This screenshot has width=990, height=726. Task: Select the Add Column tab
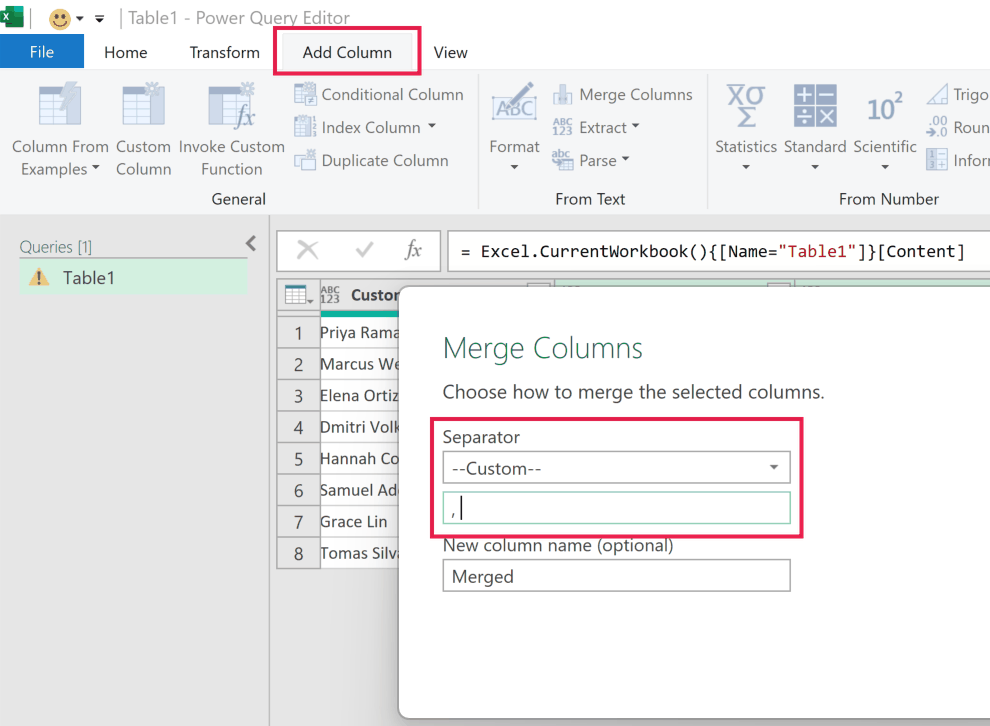point(347,52)
